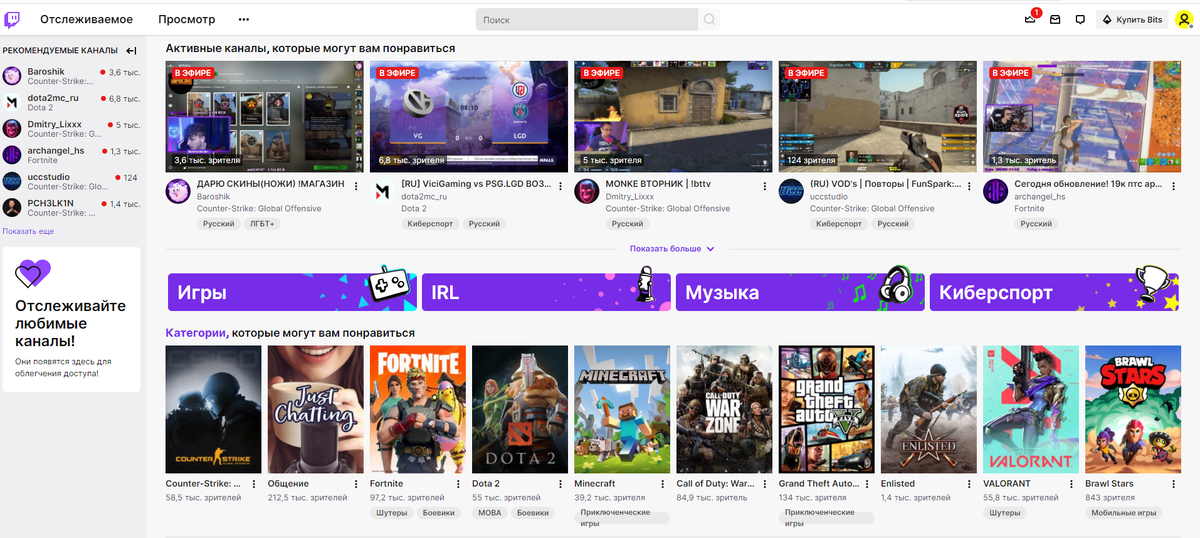Open Call of Duty Warzone category cover
This screenshot has height=538, width=1200.
point(725,409)
